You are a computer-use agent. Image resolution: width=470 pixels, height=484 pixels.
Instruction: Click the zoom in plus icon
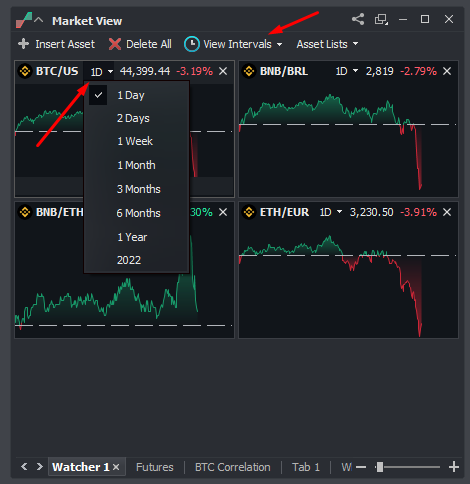(x=454, y=467)
